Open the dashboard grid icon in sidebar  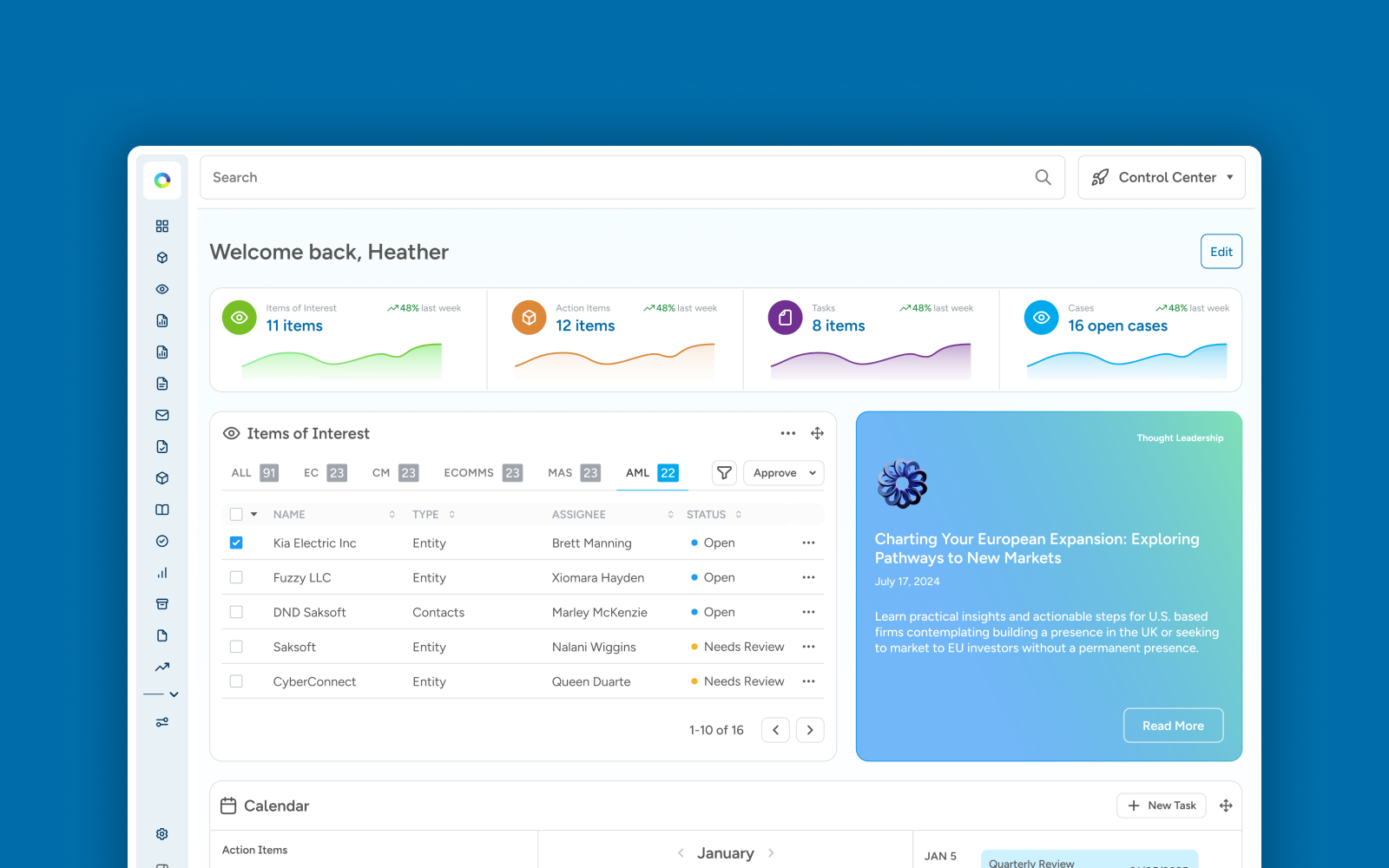162,227
